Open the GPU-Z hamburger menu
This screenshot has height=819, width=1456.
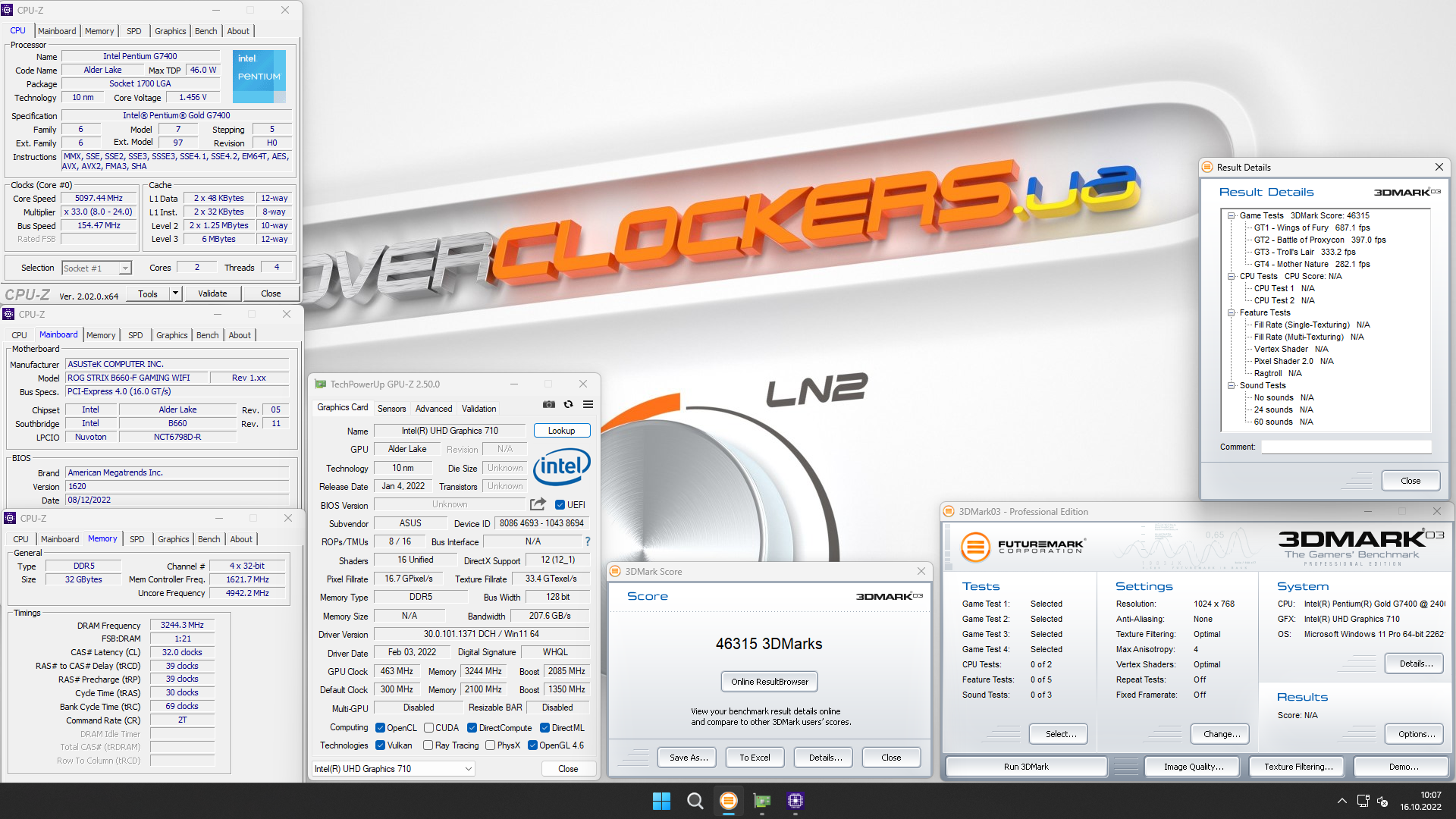click(x=588, y=404)
